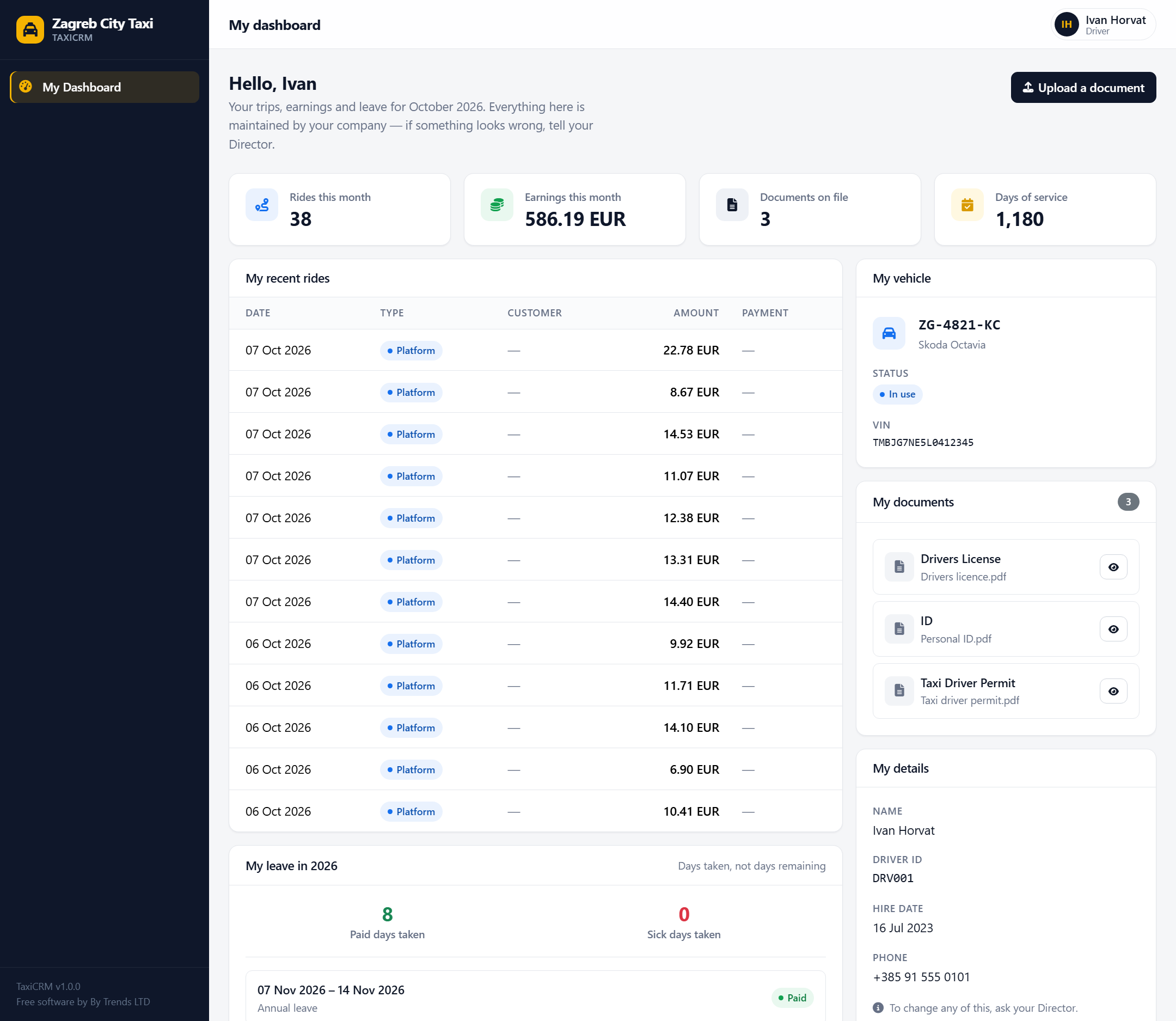Click the In use status badge
1176x1021 pixels.
coord(897,394)
